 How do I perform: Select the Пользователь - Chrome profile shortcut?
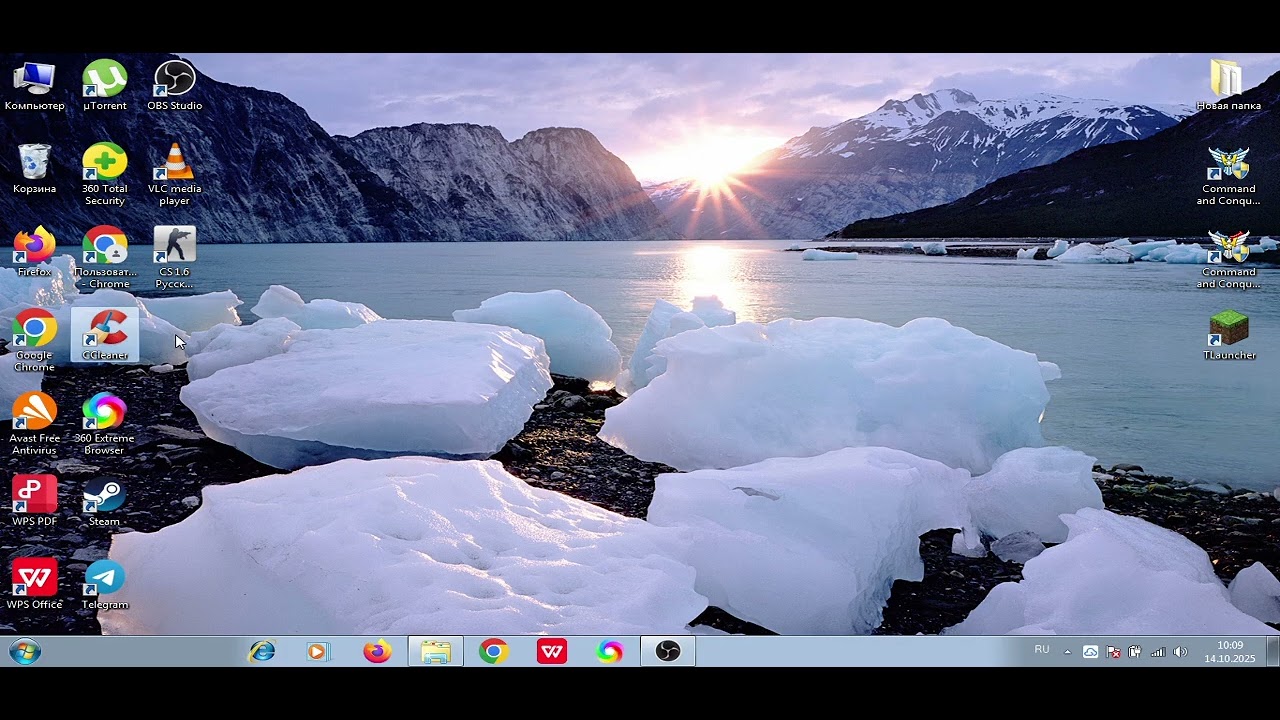[105, 258]
